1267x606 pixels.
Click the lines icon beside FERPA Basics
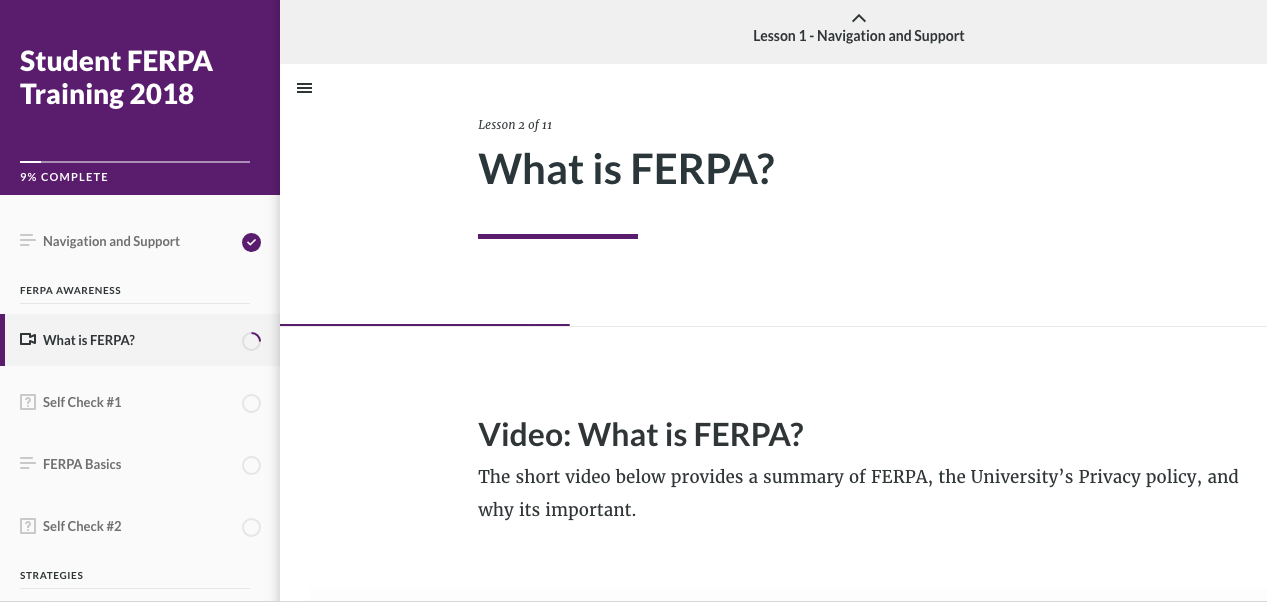coord(28,464)
